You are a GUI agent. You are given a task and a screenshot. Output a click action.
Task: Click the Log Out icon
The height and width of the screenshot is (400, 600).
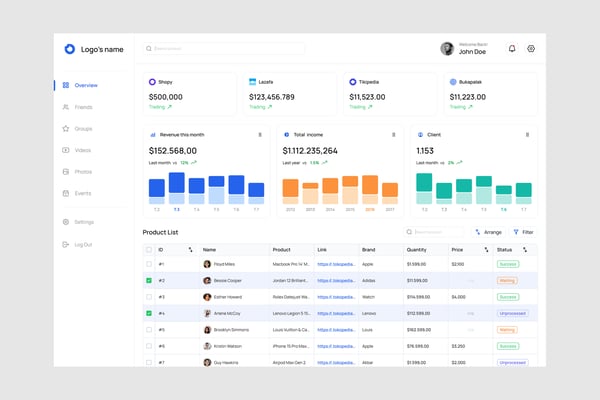pos(66,244)
